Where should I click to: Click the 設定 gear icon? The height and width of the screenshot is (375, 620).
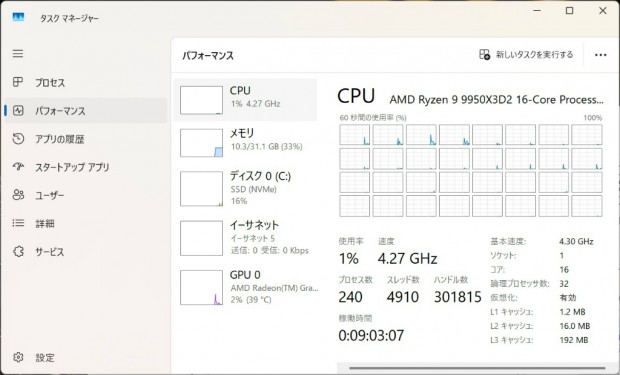click(x=18, y=357)
